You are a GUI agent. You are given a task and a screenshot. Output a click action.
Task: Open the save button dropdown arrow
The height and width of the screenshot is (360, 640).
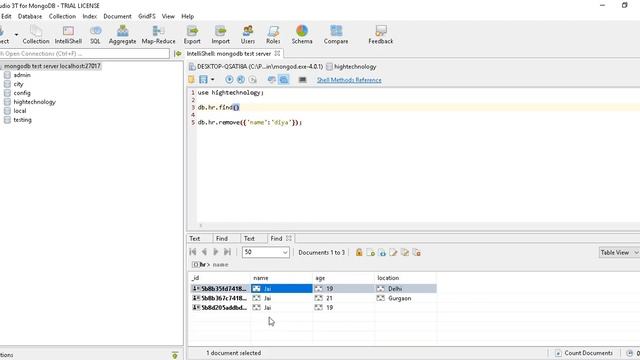[x=213, y=80]
